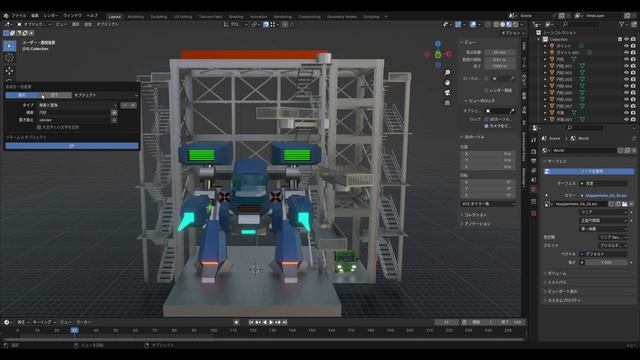Image resolution: width=640 pixels, height=360 pixels.
Task: Open the World properties tab icon
Action: (x=533, y=189)
